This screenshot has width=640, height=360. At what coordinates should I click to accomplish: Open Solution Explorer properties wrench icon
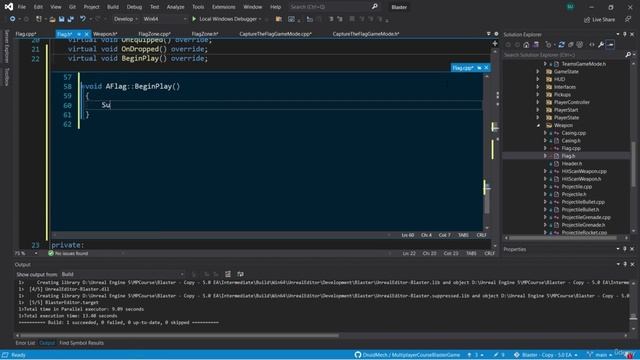[x=601, y=44]
